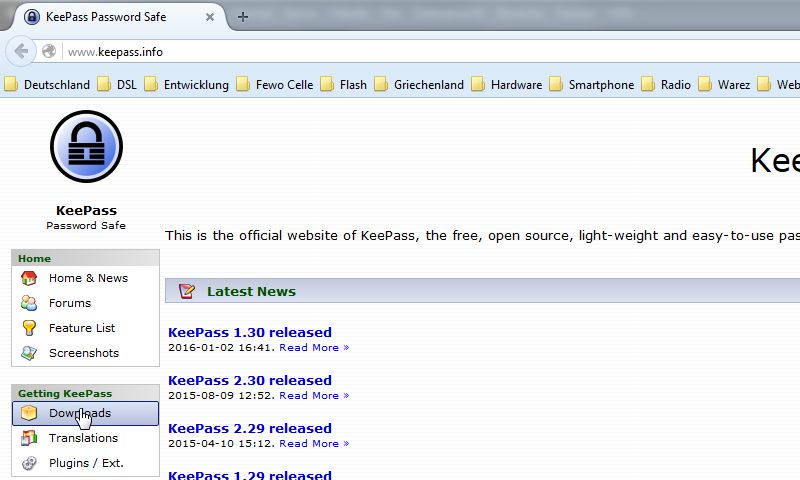Click the lightbulb icon beside Feature List
The height and width of the screenshot is (480, 800).
[x=29, y=328]
